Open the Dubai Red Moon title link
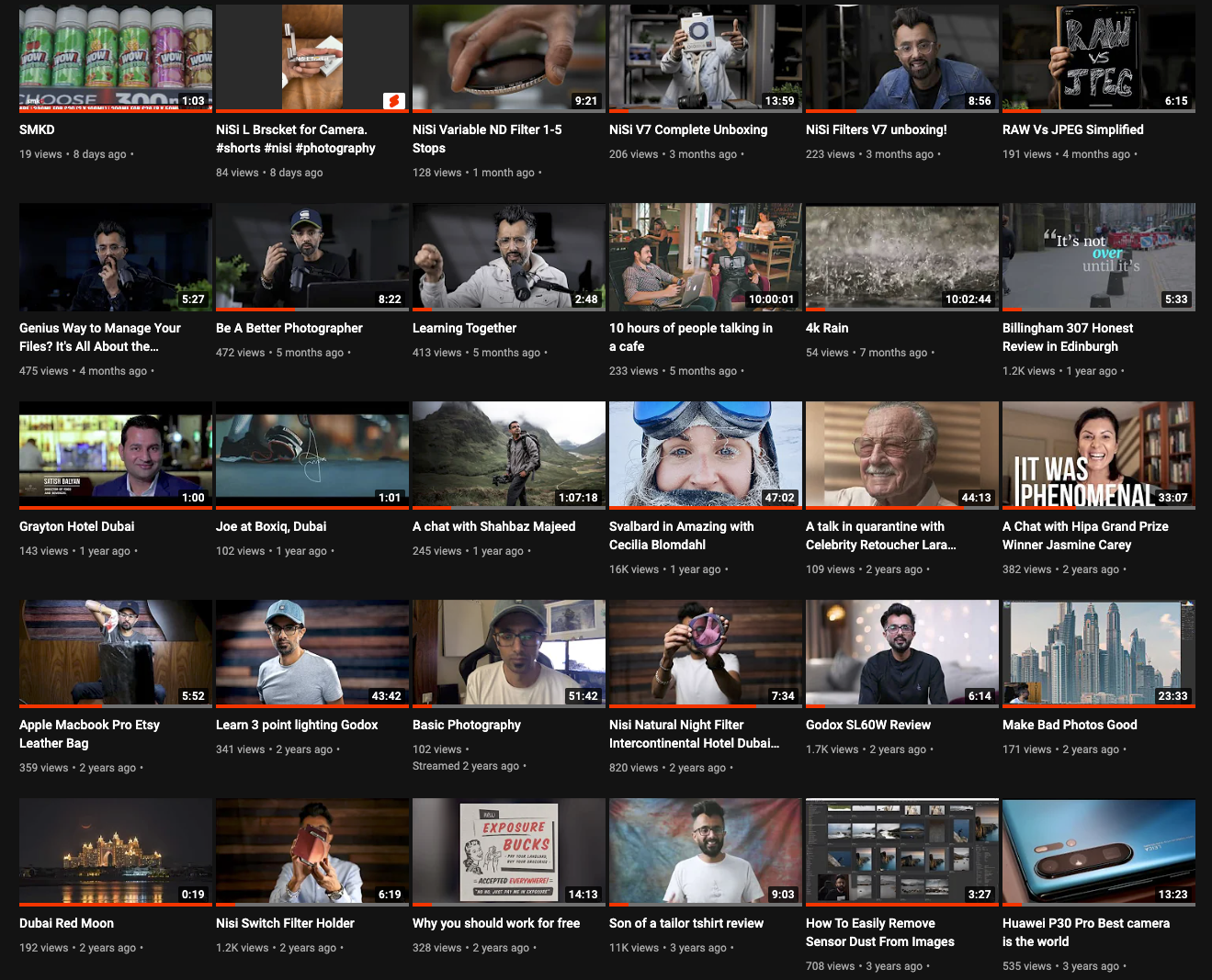Viewport: 1212px width, 980px height. click(x=66, y=923)
